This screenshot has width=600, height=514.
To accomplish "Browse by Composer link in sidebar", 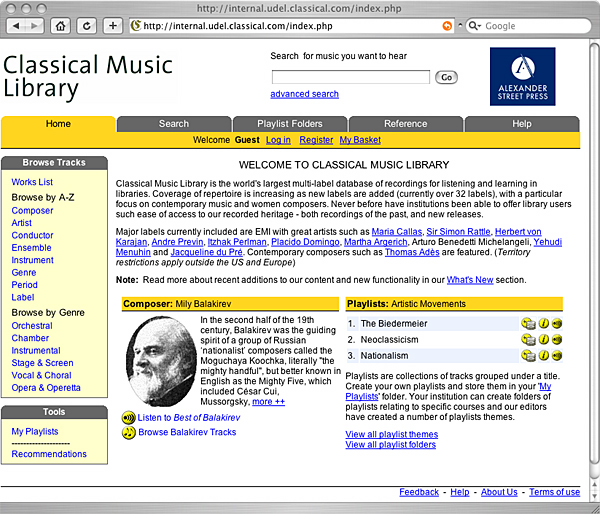I will [32, 210].
